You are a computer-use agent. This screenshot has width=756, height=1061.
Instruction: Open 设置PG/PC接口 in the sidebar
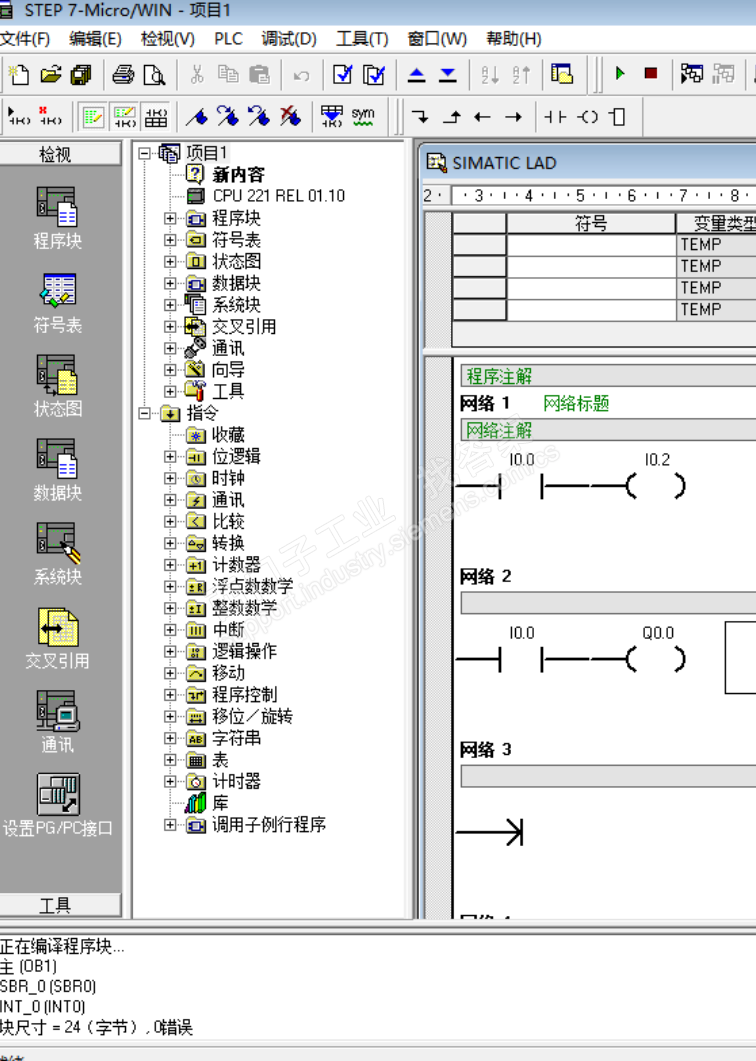coord(58,806)
